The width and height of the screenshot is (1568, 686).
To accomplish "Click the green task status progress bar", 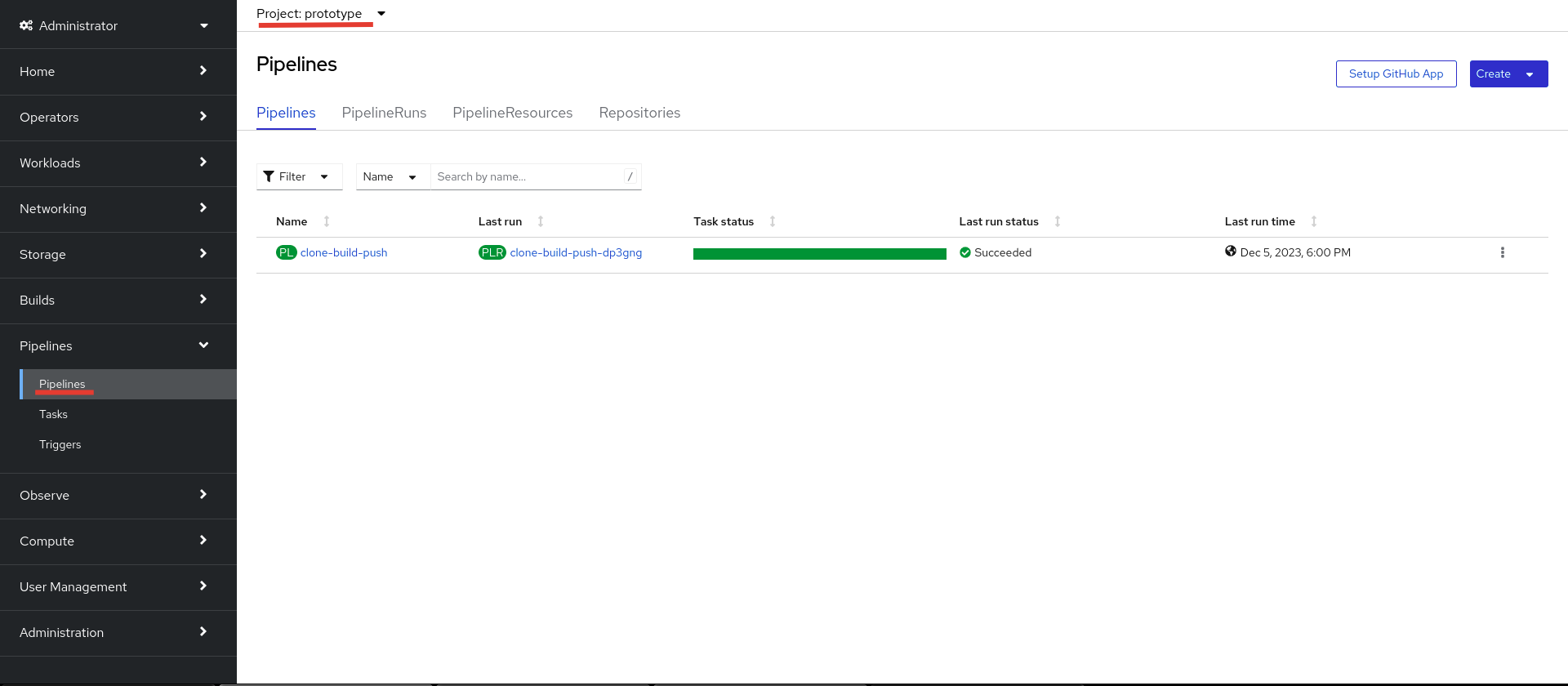I will [819, 254].
